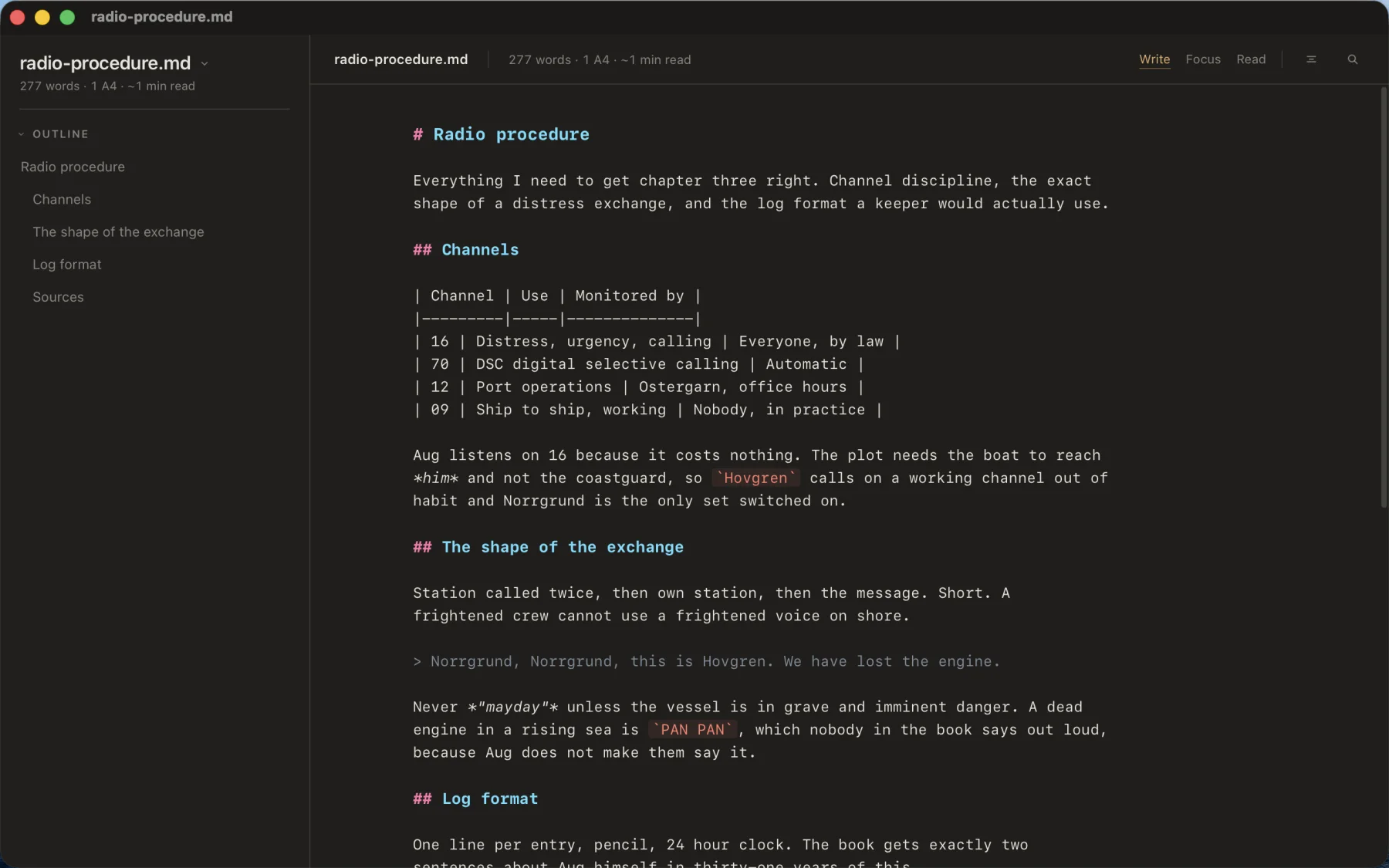
Task: Click table row '09 | Ship to ship, working'
Action: pyautogui.click(x=647, y=410)
